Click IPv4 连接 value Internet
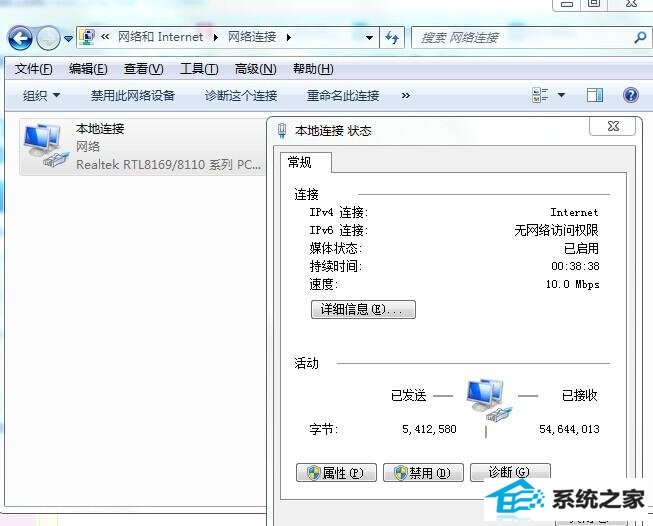Viewport: 653px width, 526px height. [x=574, y=212]
